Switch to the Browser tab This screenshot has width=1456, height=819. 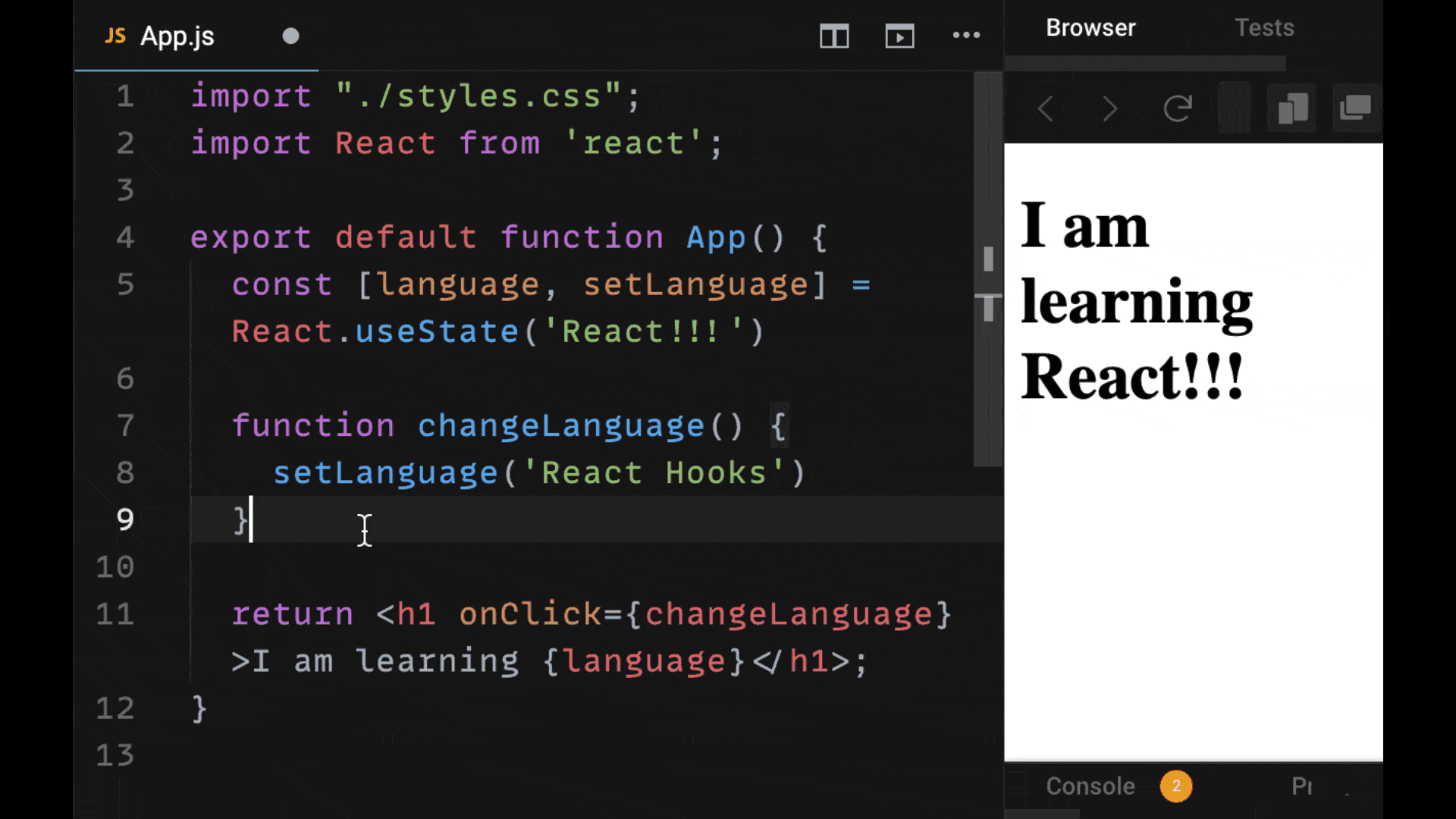1090,28
